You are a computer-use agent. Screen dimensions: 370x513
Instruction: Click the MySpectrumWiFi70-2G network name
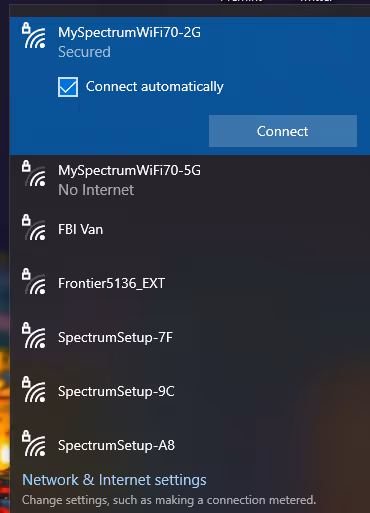[129, 33]
